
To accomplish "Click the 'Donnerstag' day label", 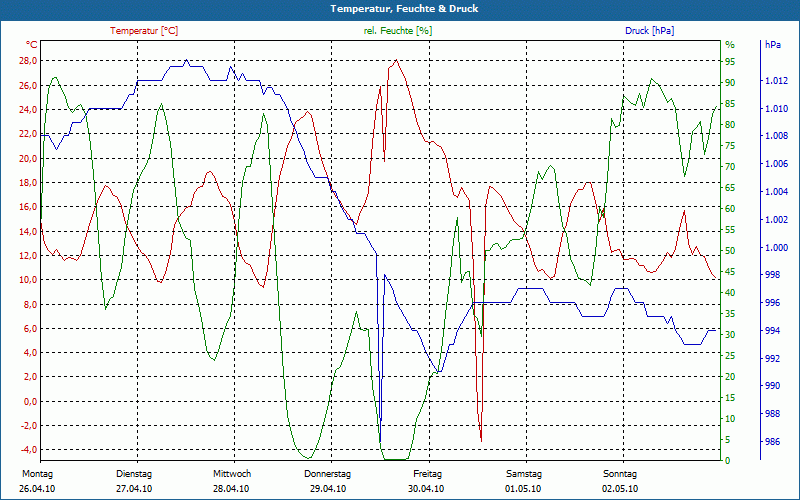I will pos(328,474).
